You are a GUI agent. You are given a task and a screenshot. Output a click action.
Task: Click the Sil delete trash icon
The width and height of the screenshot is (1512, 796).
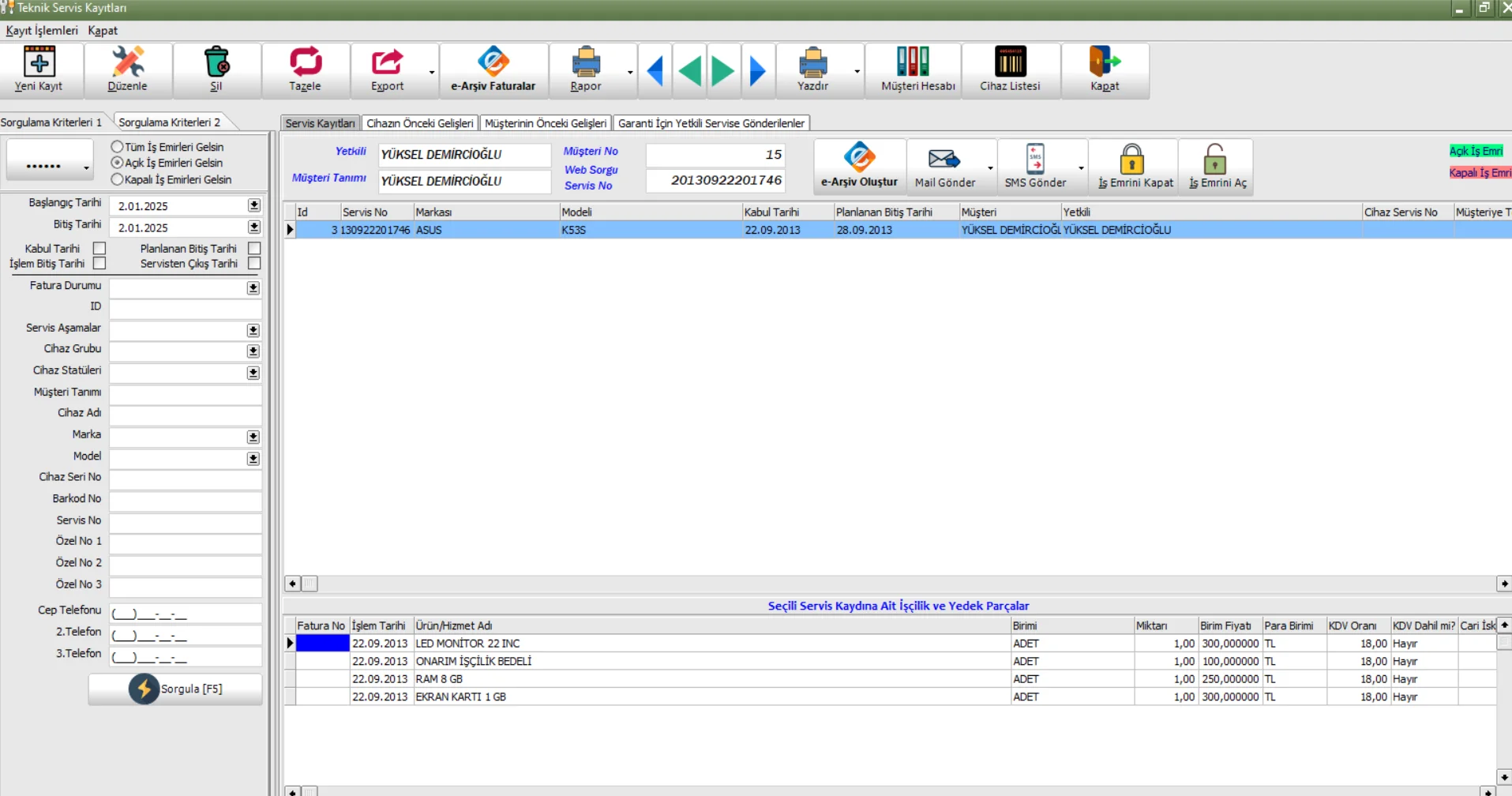[x=216, y=62]
